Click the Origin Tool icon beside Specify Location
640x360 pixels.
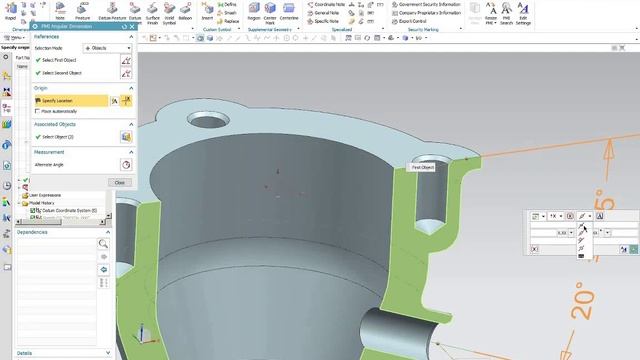click(127, 101)
